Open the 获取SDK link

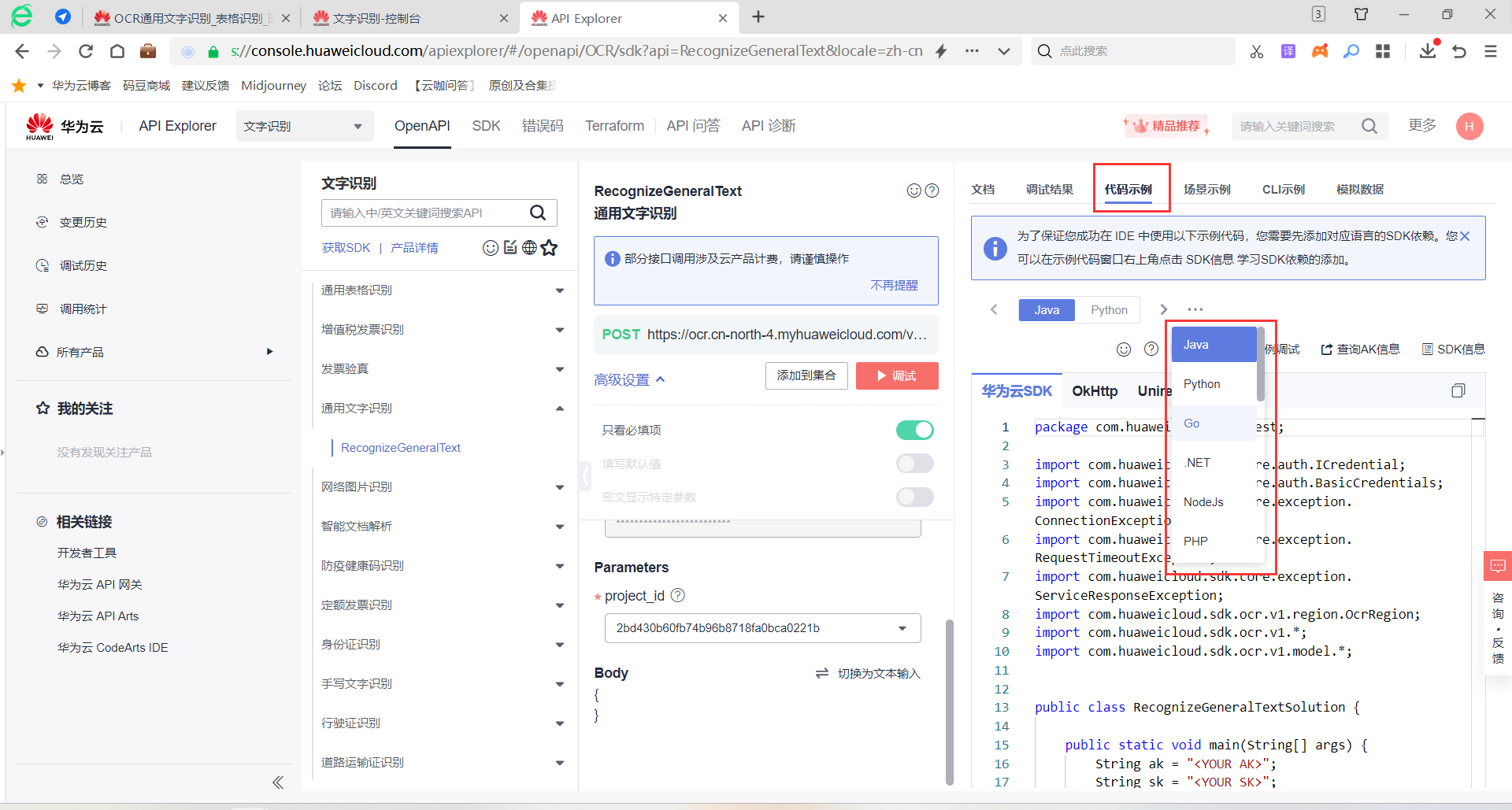(x=346, y=248)
